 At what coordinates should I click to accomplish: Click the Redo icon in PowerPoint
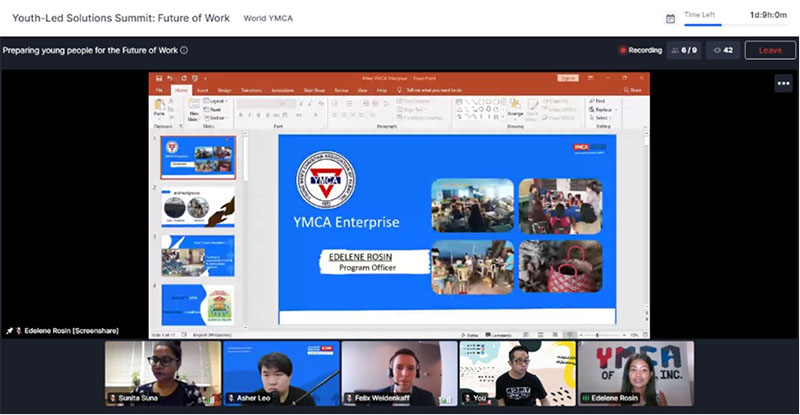(184, 78)
